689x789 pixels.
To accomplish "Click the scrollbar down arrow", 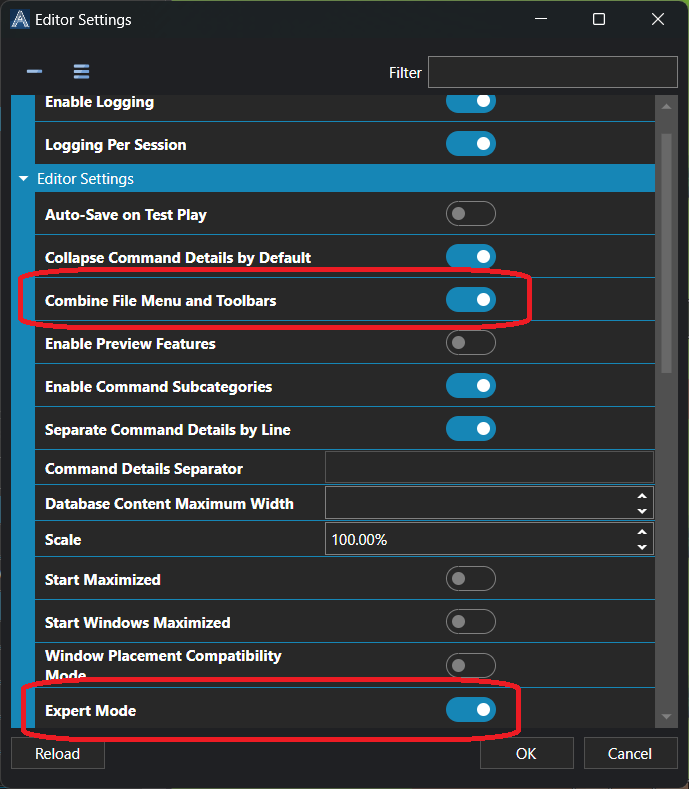I will pos(666,718).
